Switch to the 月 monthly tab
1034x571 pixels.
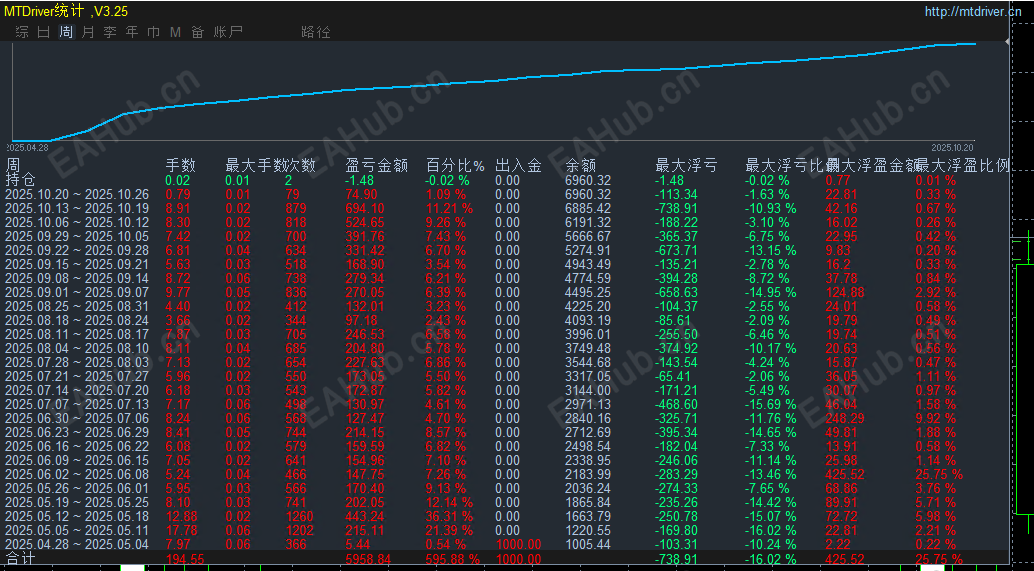click(x=88, y=32)
